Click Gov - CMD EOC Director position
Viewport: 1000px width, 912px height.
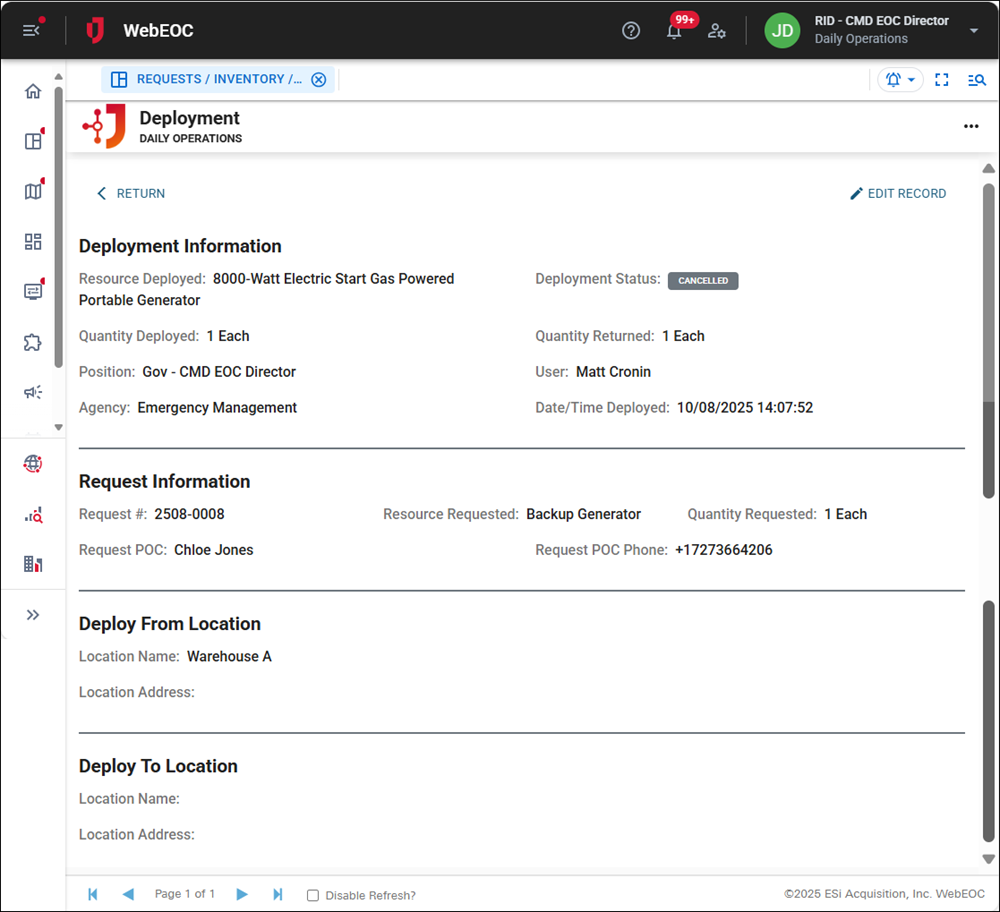(219, 372)
